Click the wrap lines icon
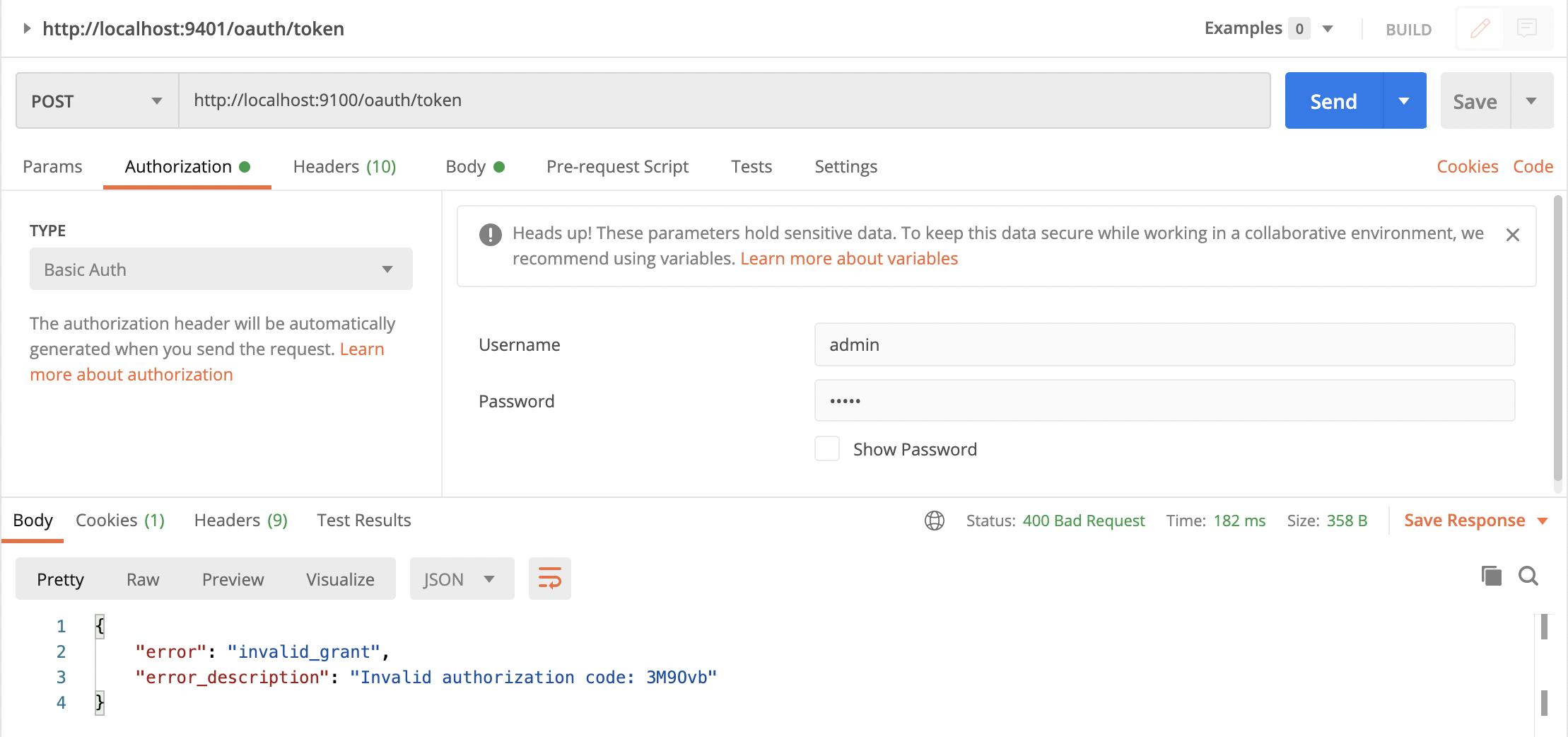 tap(549, 579)
